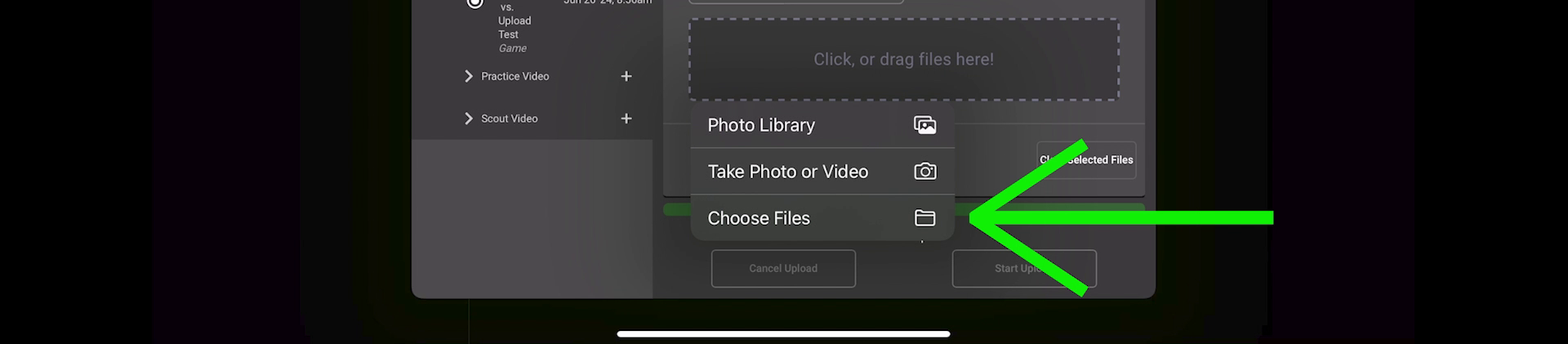Open Photo Library from the popup menu

(x=822, y=125)
